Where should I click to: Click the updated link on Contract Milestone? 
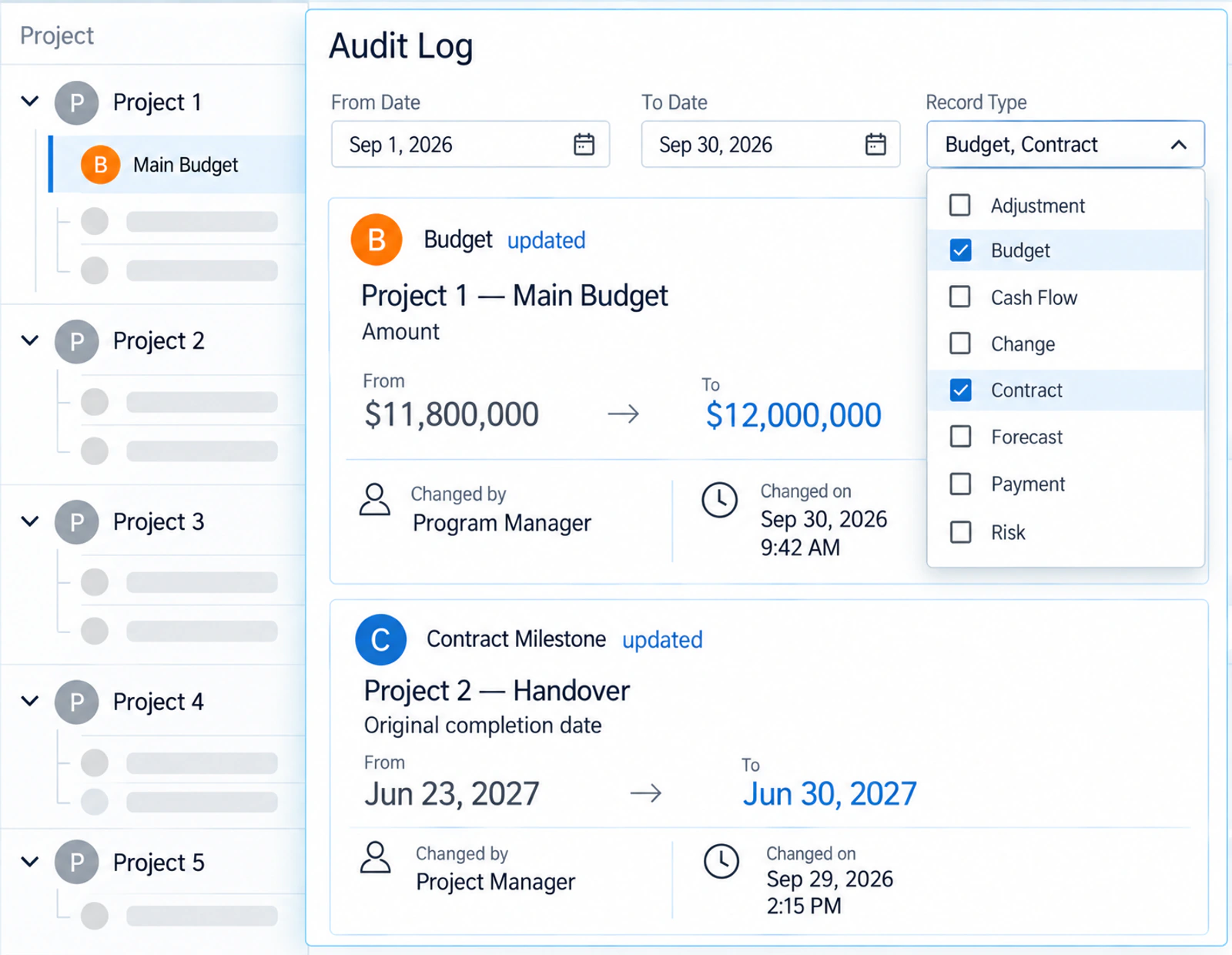[x=662, y=640]
